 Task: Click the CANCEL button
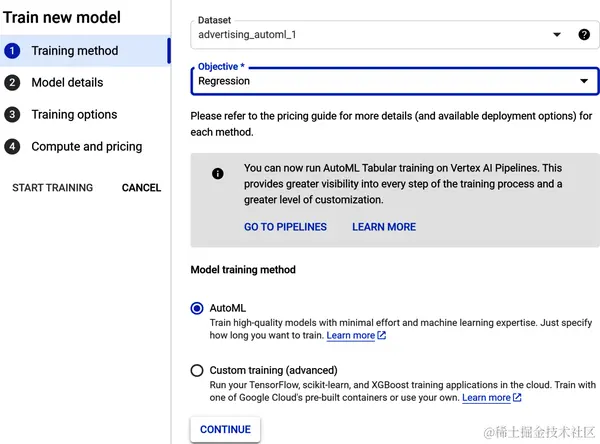click(x=141, y=188)
